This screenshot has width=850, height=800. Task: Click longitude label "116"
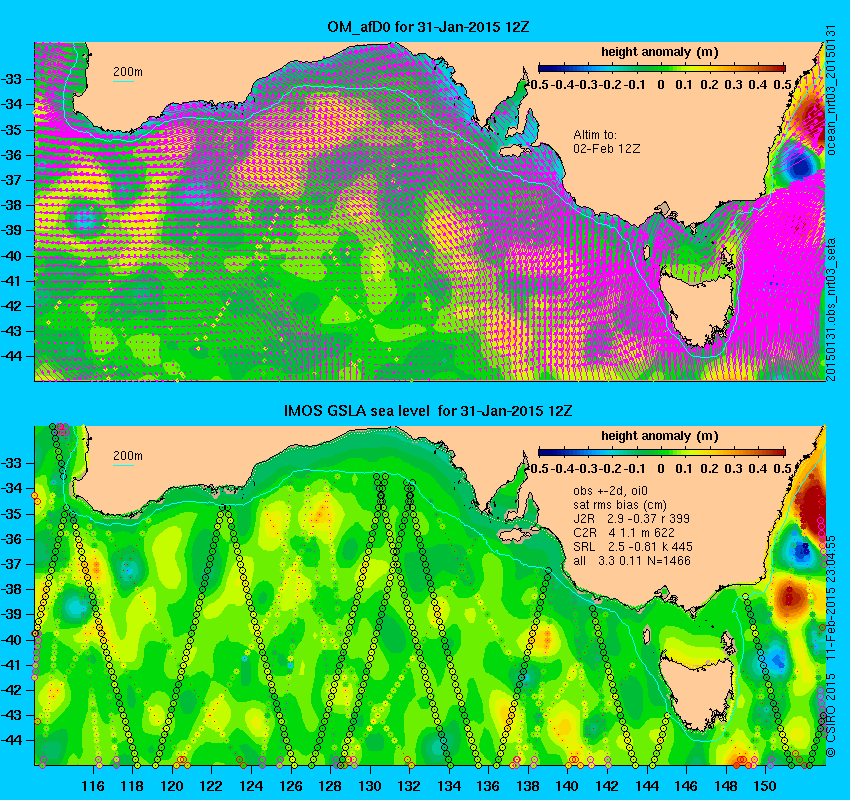pos(94,786)
